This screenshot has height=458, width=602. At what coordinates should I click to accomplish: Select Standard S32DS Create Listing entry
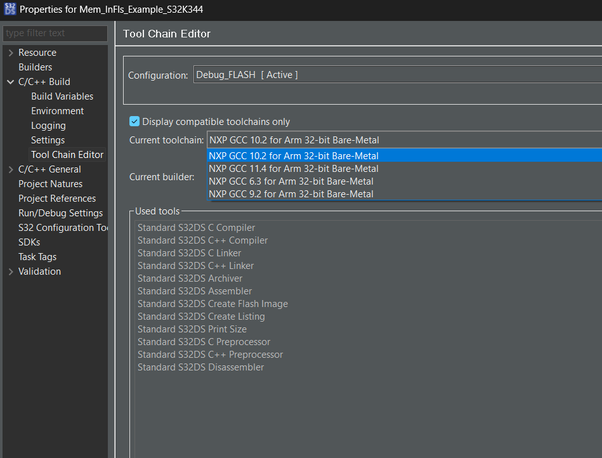(201, 316)
